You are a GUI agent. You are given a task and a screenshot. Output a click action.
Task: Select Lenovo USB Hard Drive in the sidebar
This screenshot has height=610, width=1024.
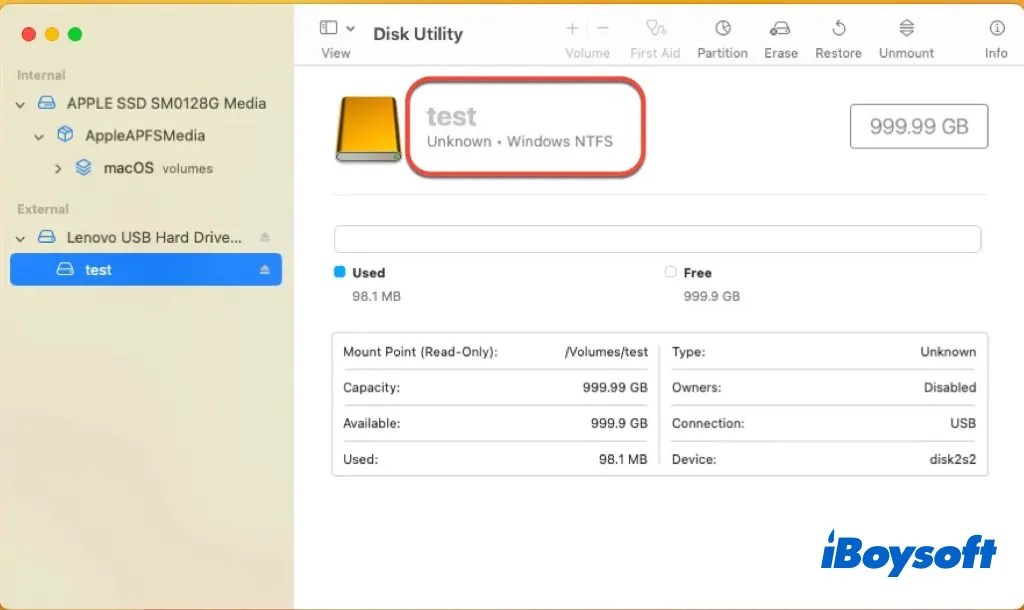pos(154,237)
